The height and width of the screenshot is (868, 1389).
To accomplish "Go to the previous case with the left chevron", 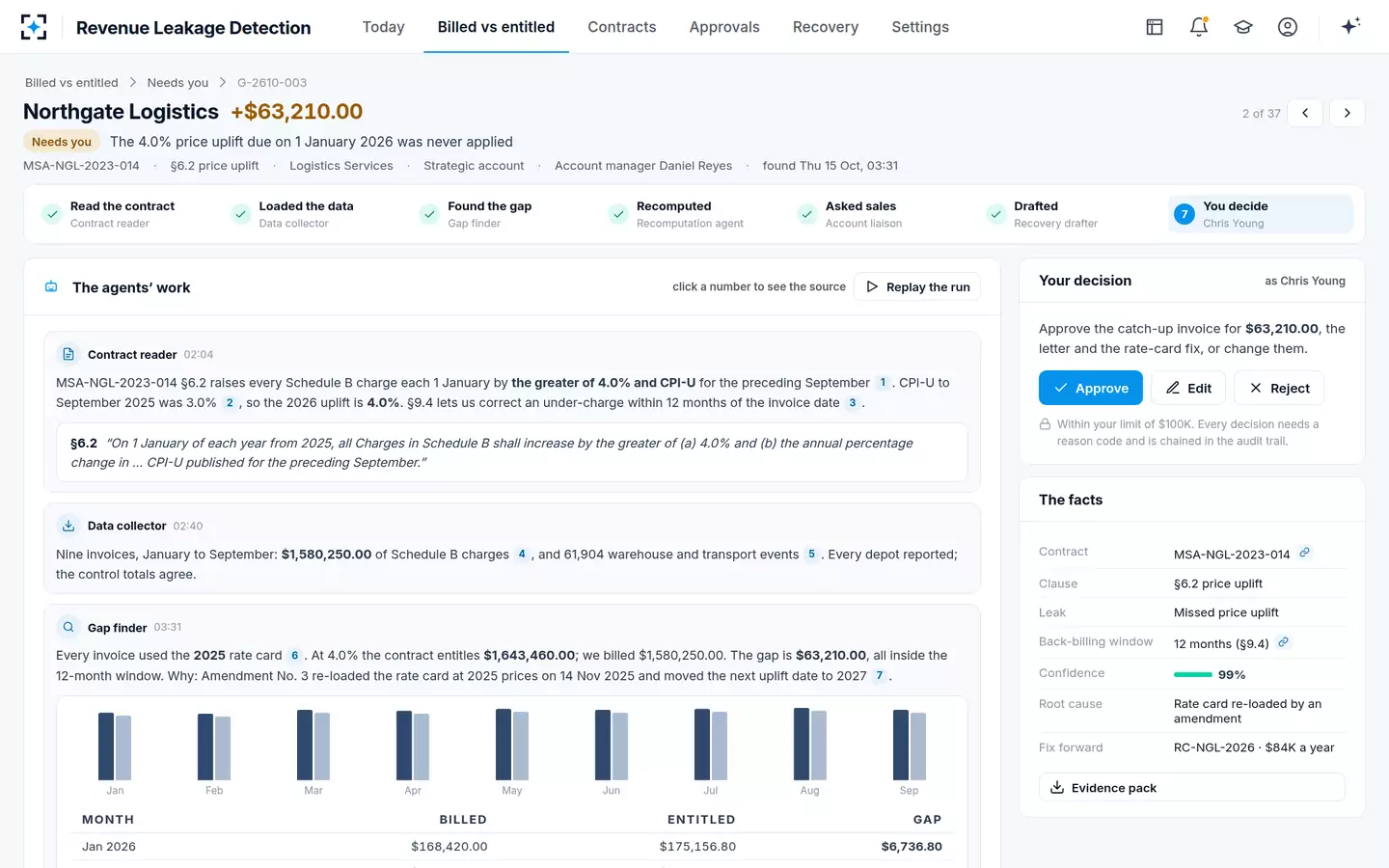I will [1305, 113].
